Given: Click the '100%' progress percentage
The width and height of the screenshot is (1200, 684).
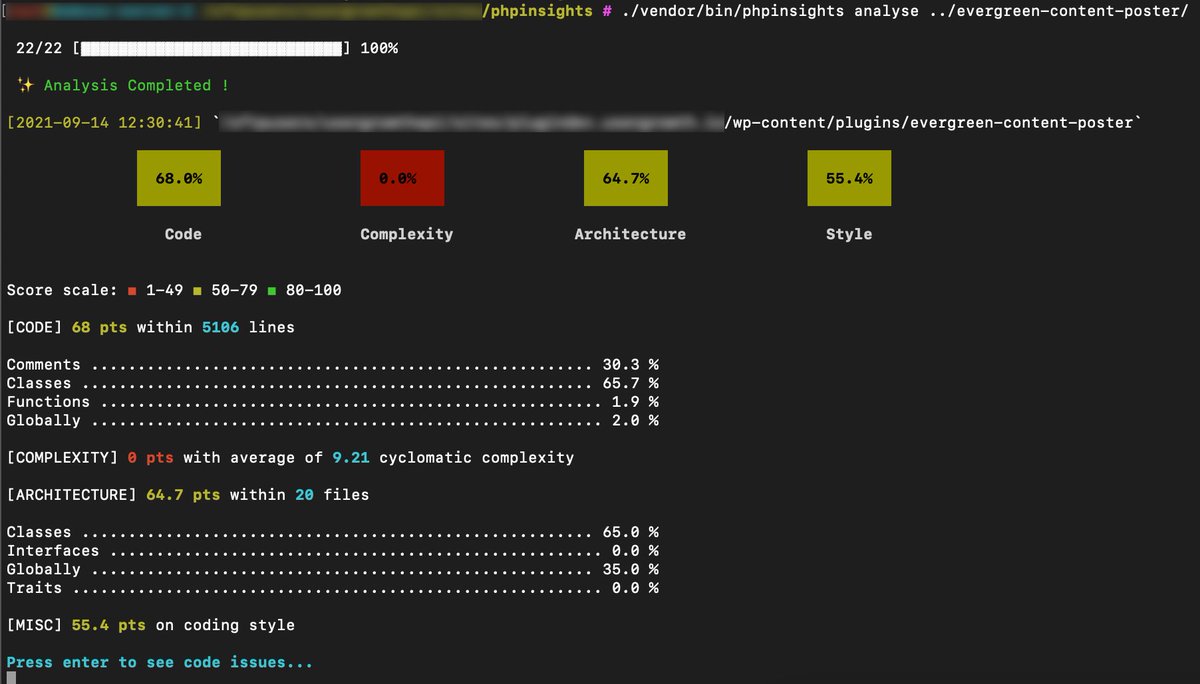Looking at the screenshot, I should tap(378, 48).
